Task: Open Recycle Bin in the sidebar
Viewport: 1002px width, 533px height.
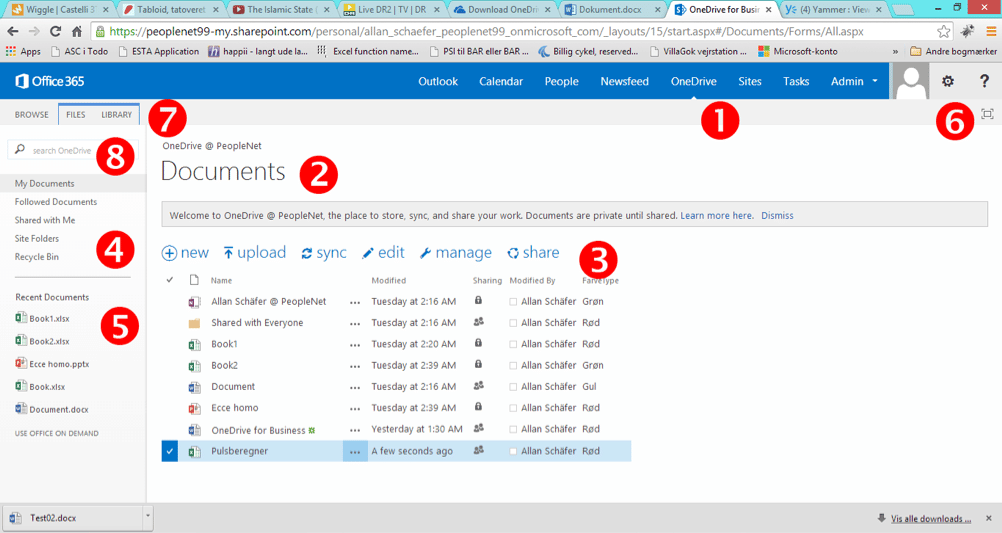Action: tap(37, 257)
